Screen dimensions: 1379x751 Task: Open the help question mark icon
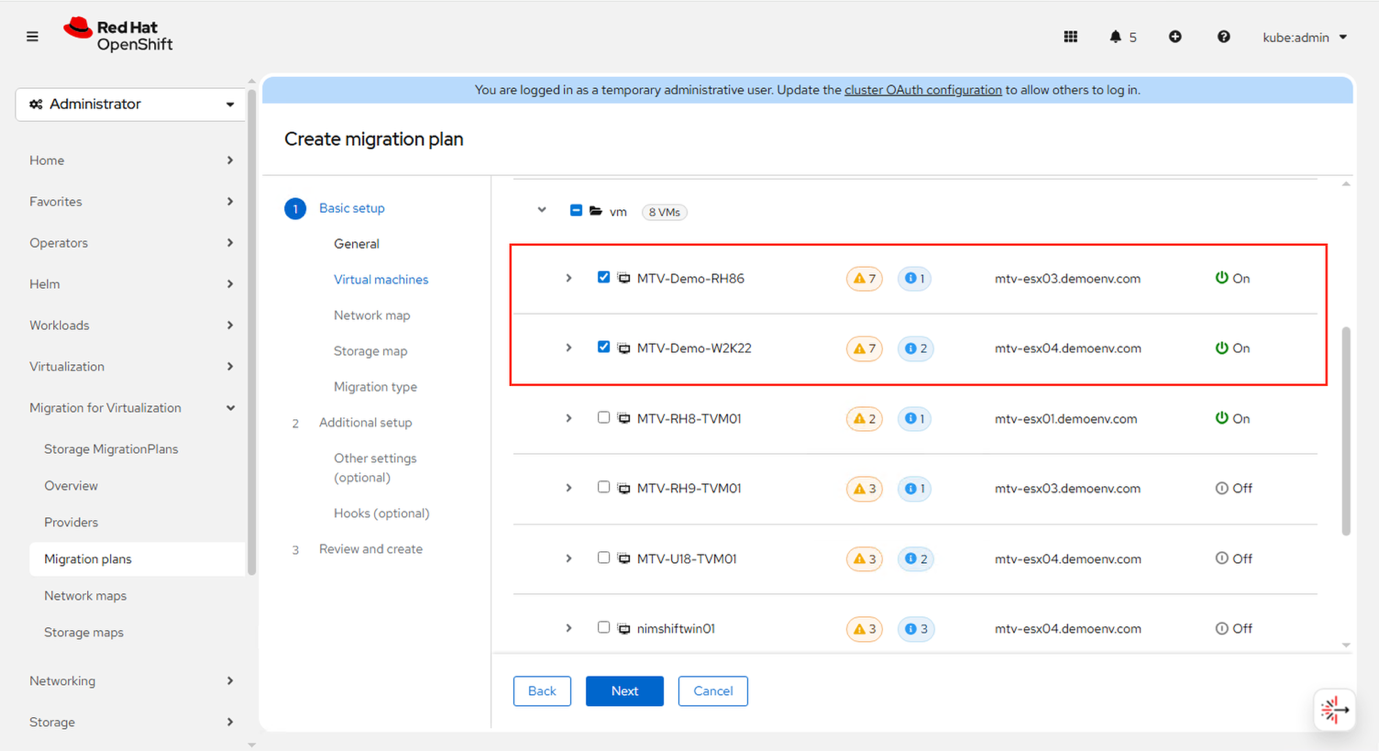[1223, 36]
